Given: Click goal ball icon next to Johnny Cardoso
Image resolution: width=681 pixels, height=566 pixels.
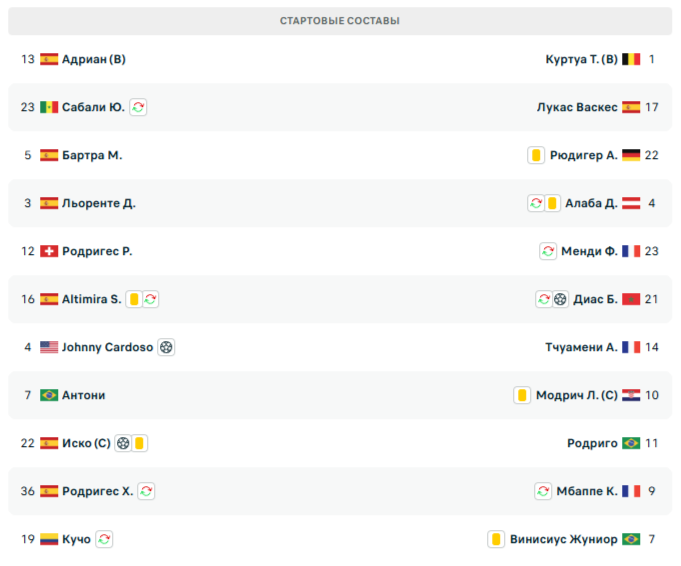Looking at the screenshot, I should click(x=166, y=347).
